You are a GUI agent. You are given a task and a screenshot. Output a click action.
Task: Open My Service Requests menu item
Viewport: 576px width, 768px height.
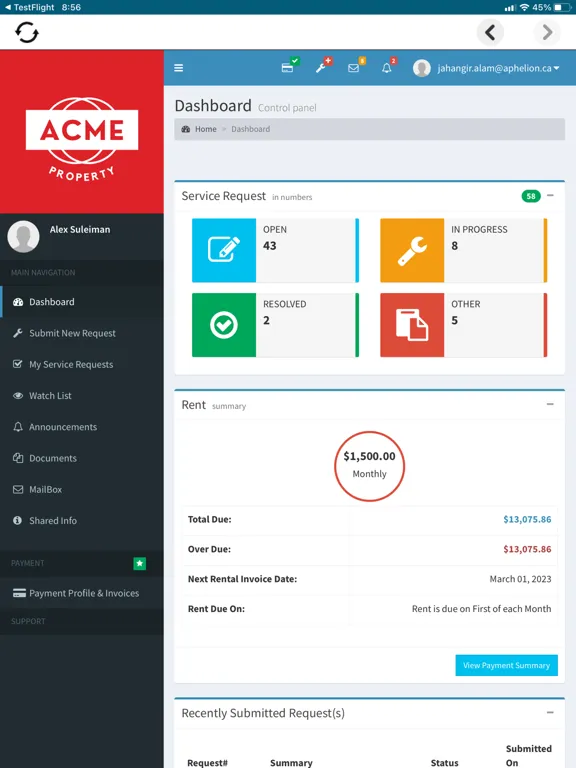82,364
